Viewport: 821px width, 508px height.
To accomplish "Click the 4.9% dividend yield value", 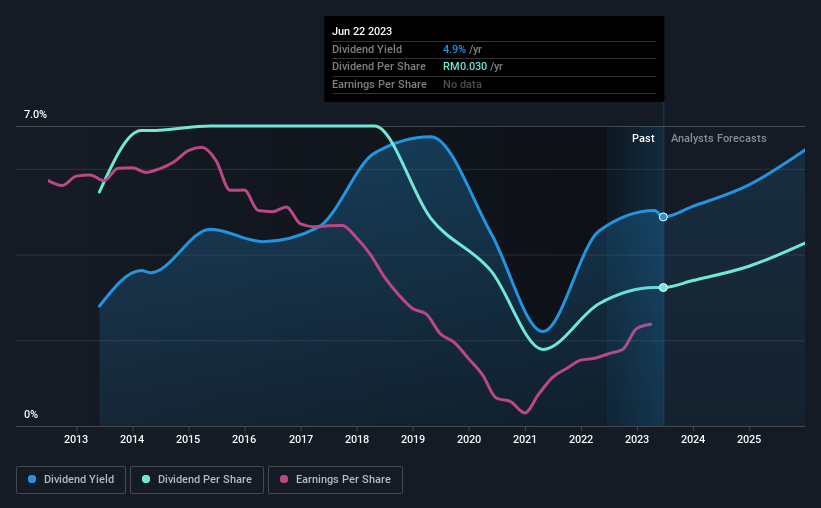I will click(454, 49).
